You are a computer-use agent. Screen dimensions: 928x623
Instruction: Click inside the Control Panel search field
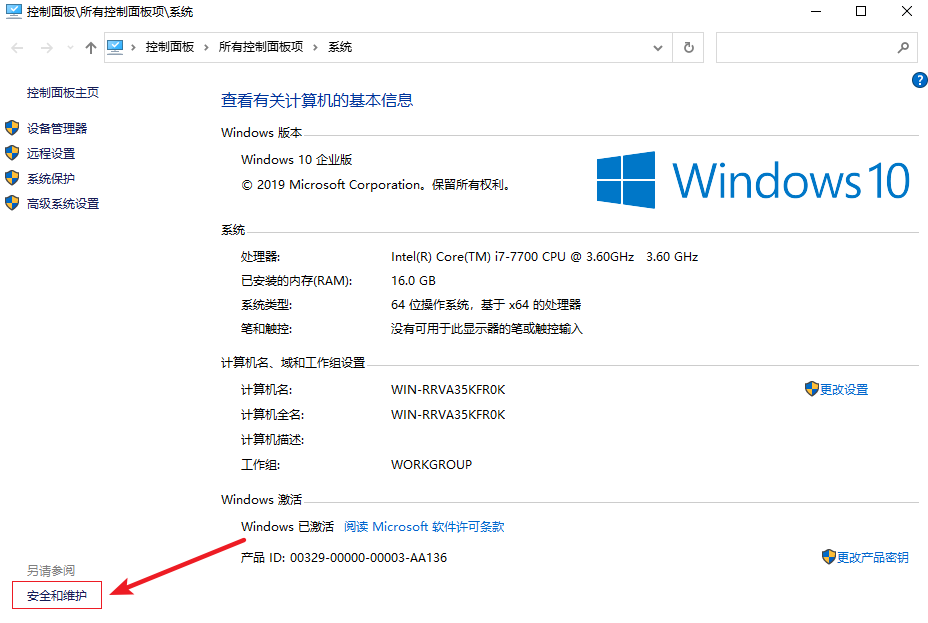pyautogui.click(x=803, y=47)
